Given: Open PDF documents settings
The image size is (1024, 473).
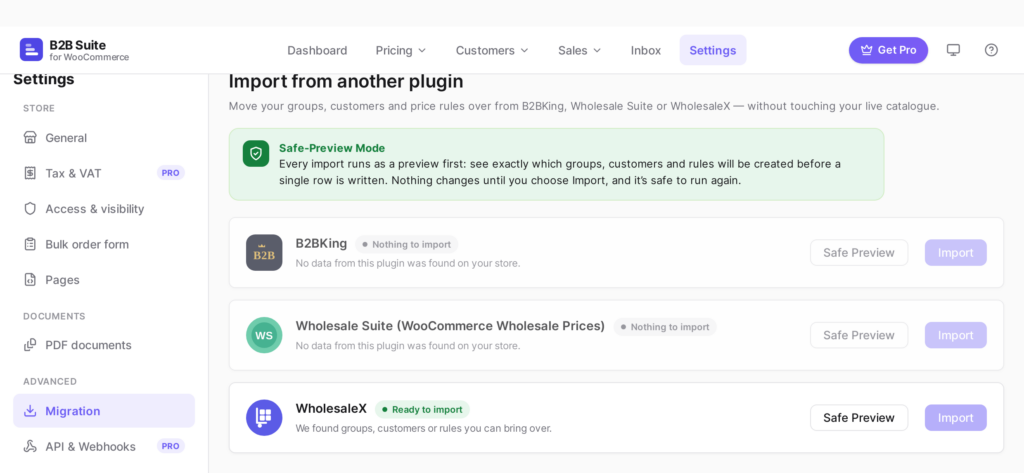Looking at the screenshot, I should pyautogui.click(x=104, y=345).
